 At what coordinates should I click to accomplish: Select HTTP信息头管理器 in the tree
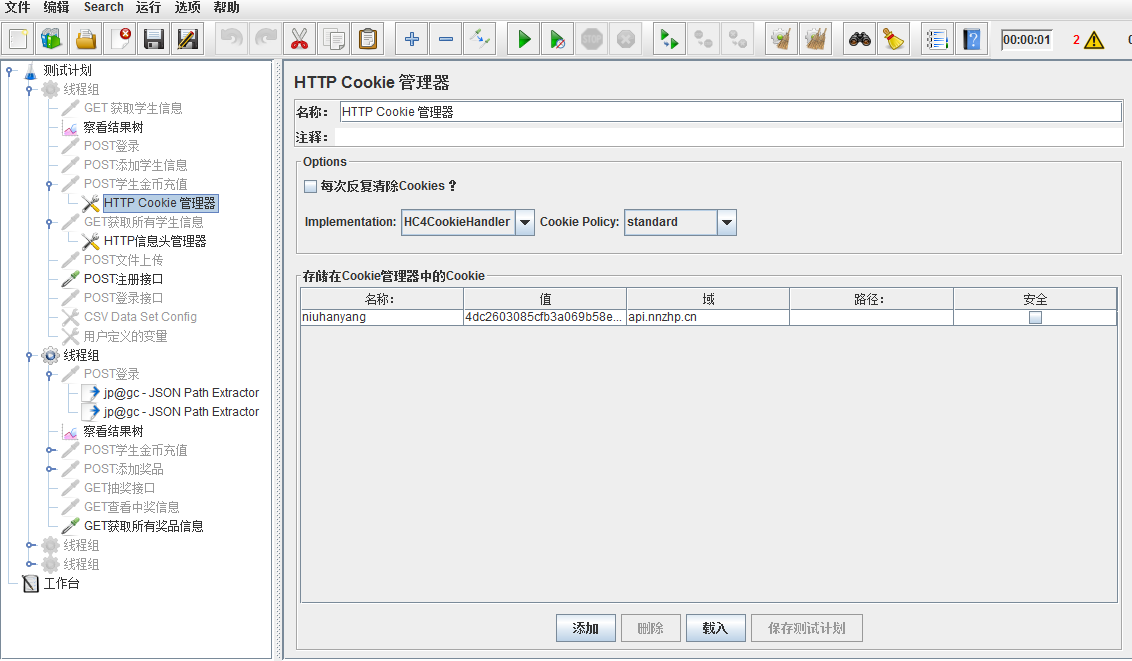point(155,241)
